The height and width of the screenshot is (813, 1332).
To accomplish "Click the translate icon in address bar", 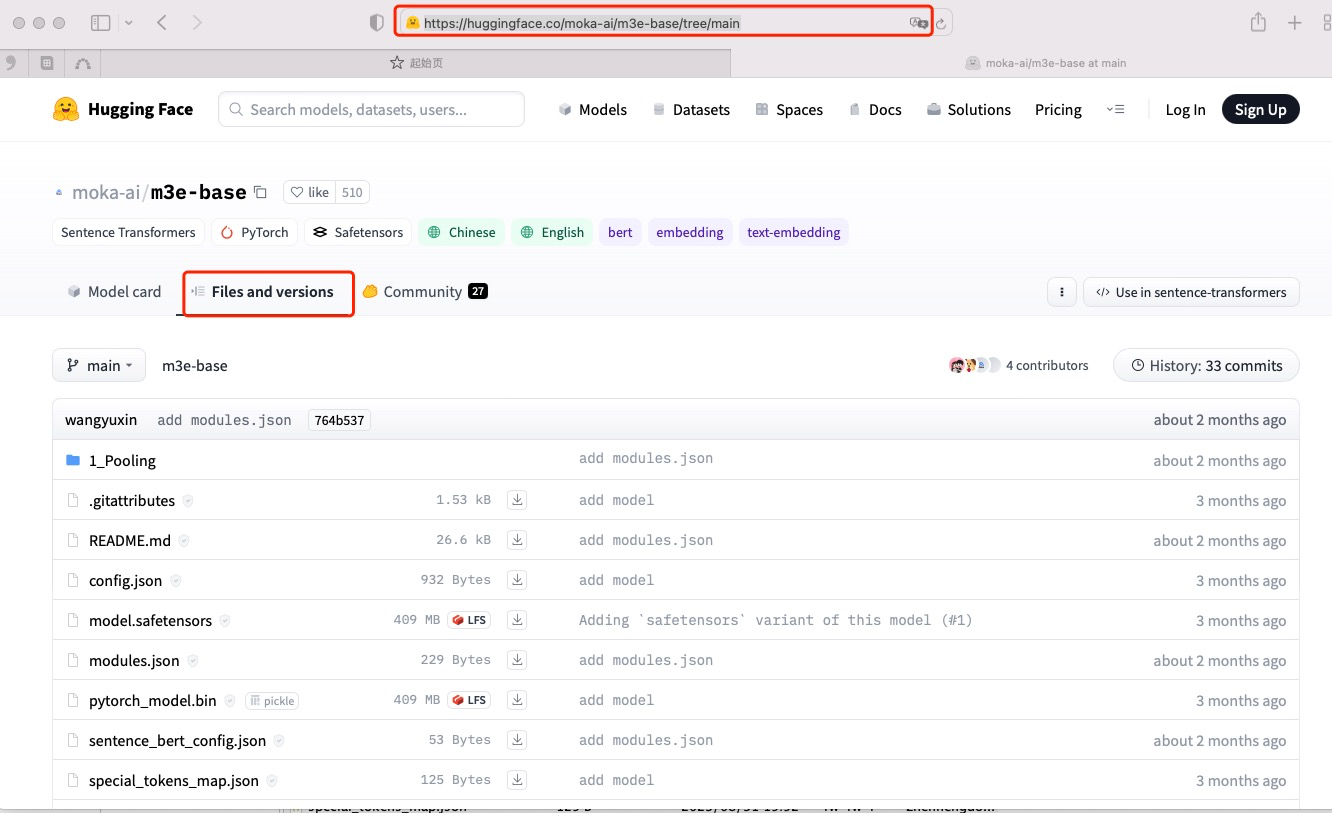I will pyautogui.click(x=917, y=22).
